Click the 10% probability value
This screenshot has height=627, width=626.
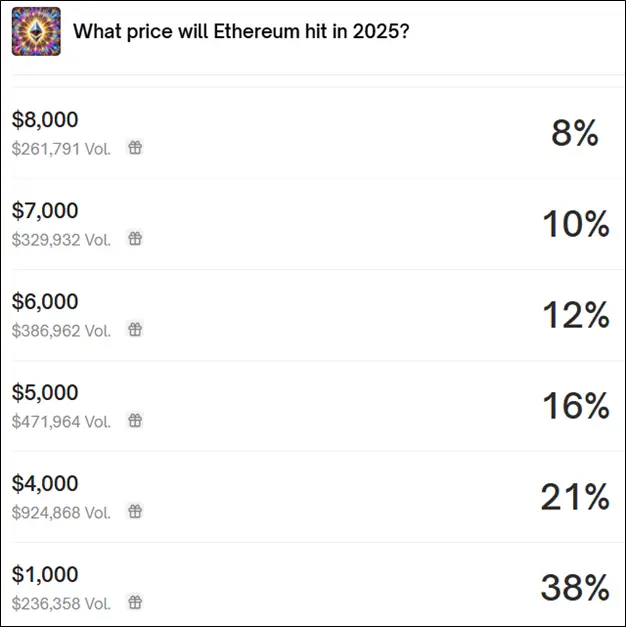coord(576,224)
